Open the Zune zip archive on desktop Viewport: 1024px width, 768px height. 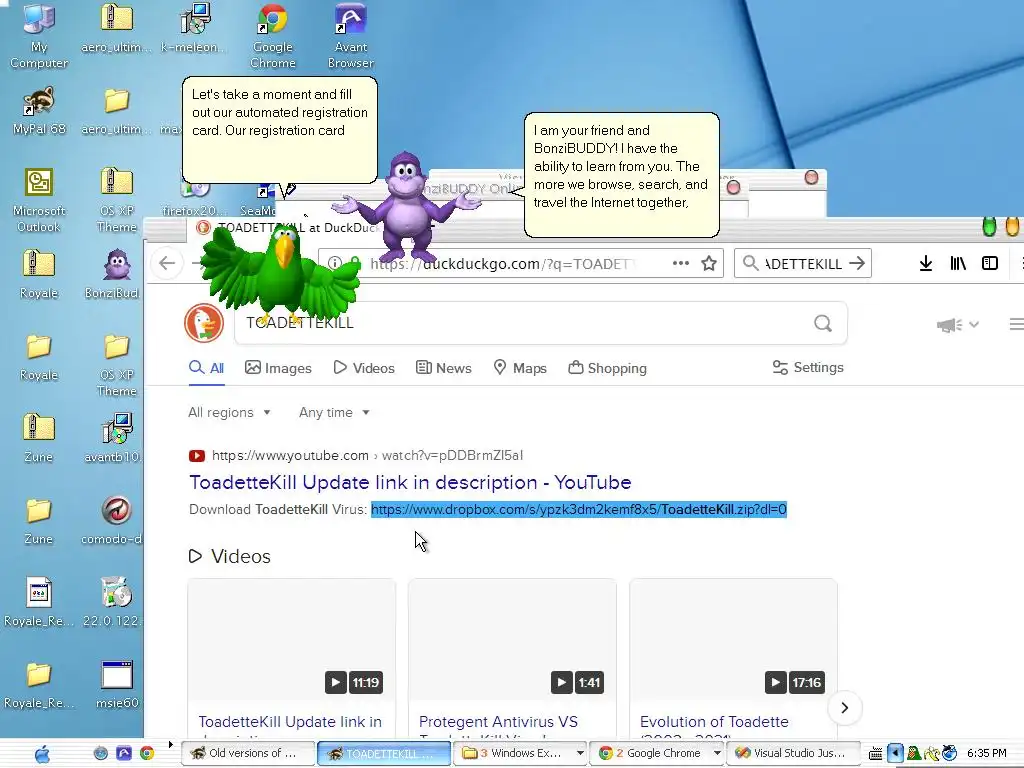(39, 438)
